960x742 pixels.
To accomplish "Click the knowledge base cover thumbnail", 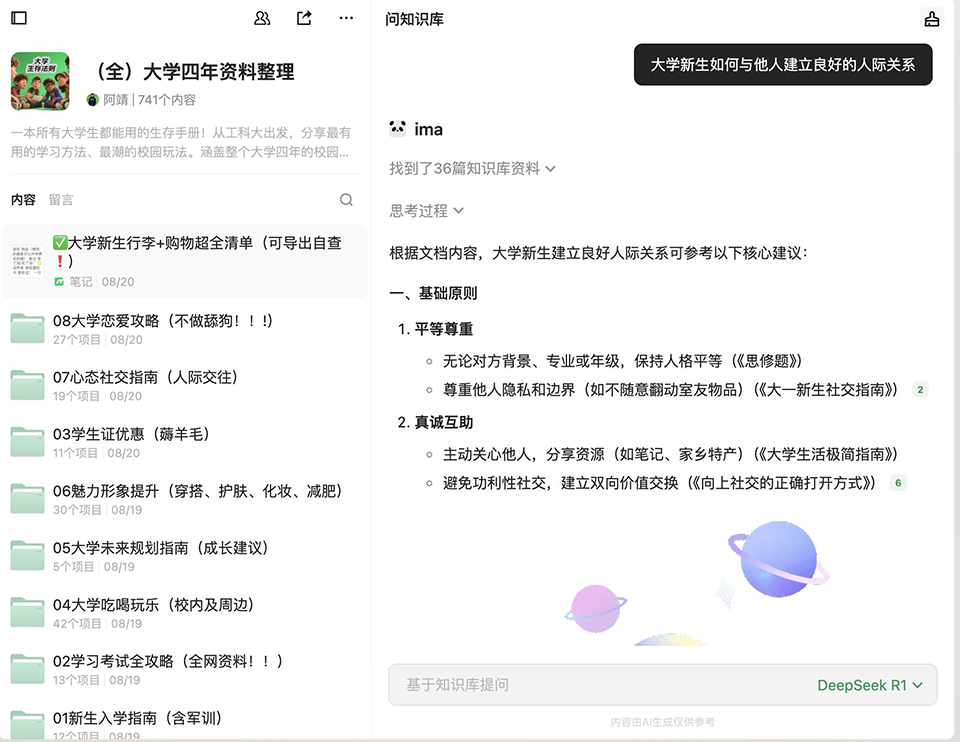I will click(40, 81).
